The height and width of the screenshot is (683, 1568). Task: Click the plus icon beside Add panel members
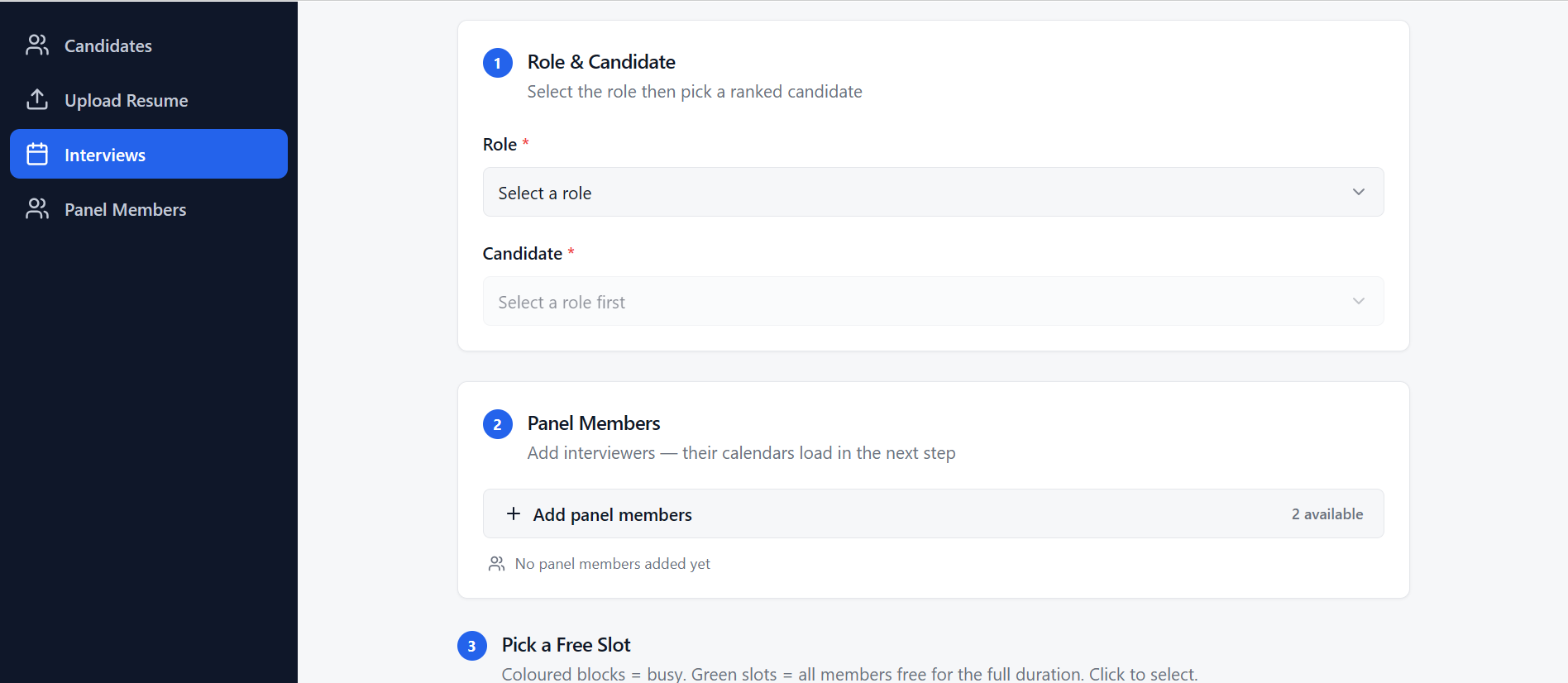coord(514,514)
